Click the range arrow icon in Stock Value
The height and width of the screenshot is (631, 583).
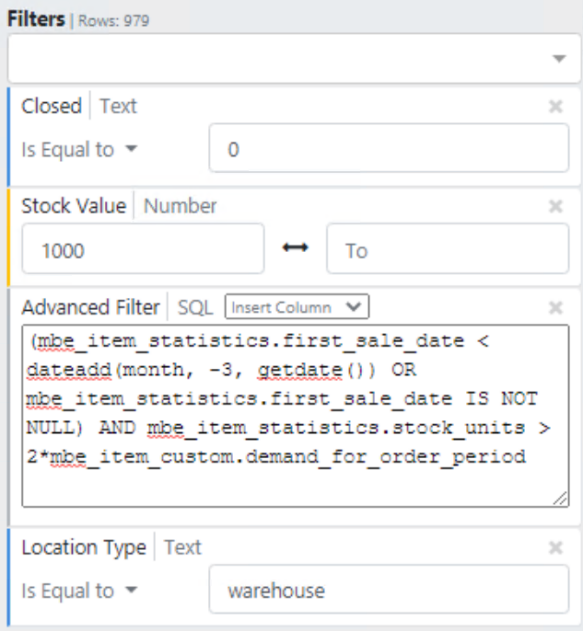295,247
